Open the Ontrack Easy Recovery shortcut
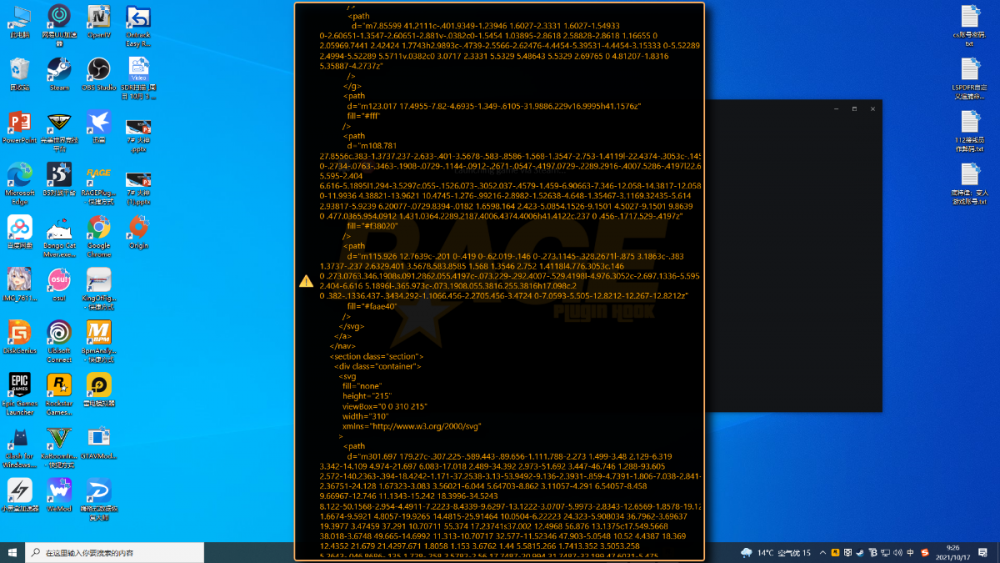 (x=138, y=27)
